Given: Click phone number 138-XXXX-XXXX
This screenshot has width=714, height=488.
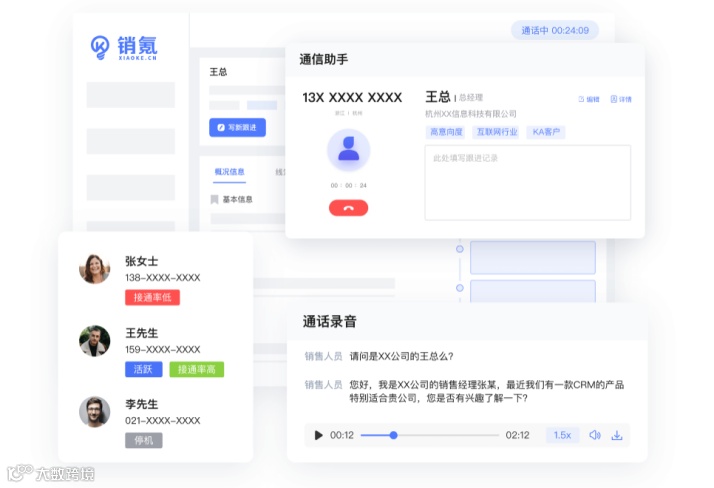Looking at the screenshot, I should point(163,278).
